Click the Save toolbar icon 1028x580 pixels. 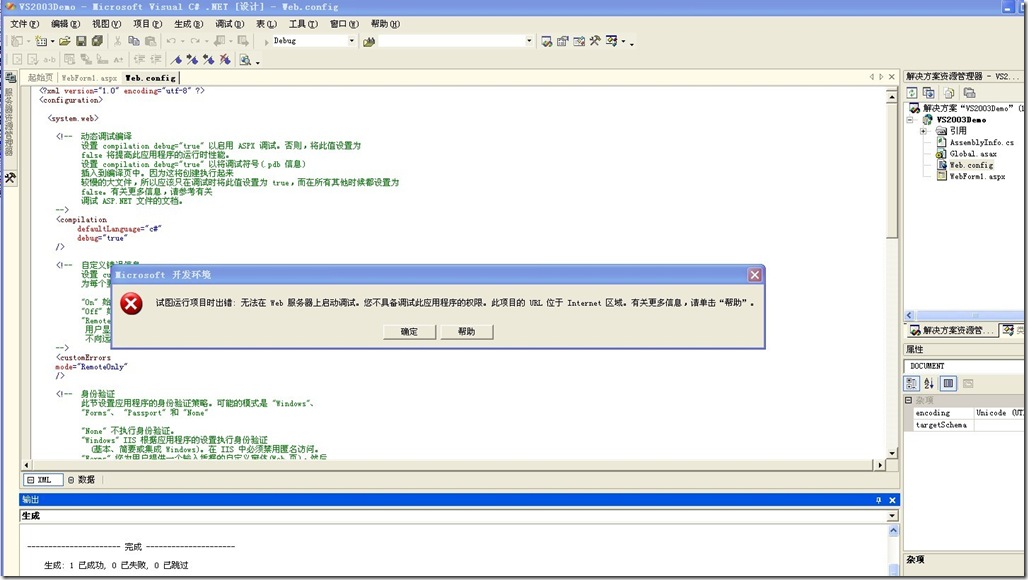[x=81, y=41]
